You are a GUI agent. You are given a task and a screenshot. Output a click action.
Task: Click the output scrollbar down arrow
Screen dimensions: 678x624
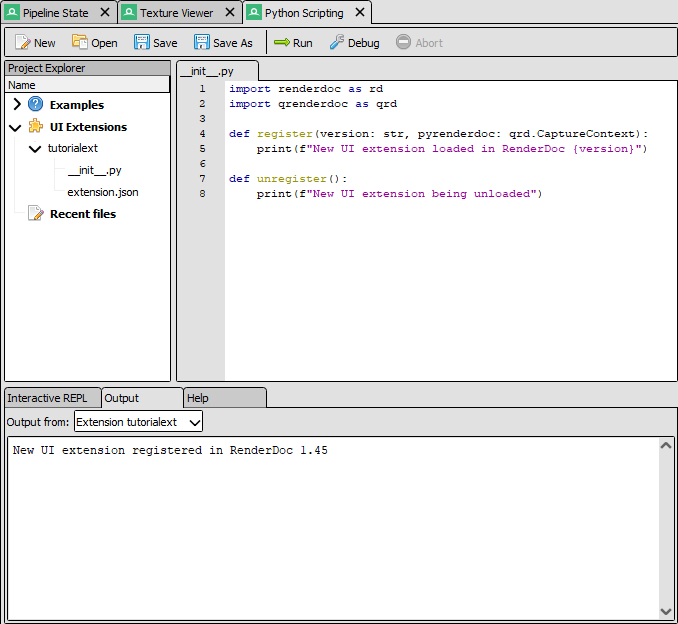coord(665,611)
